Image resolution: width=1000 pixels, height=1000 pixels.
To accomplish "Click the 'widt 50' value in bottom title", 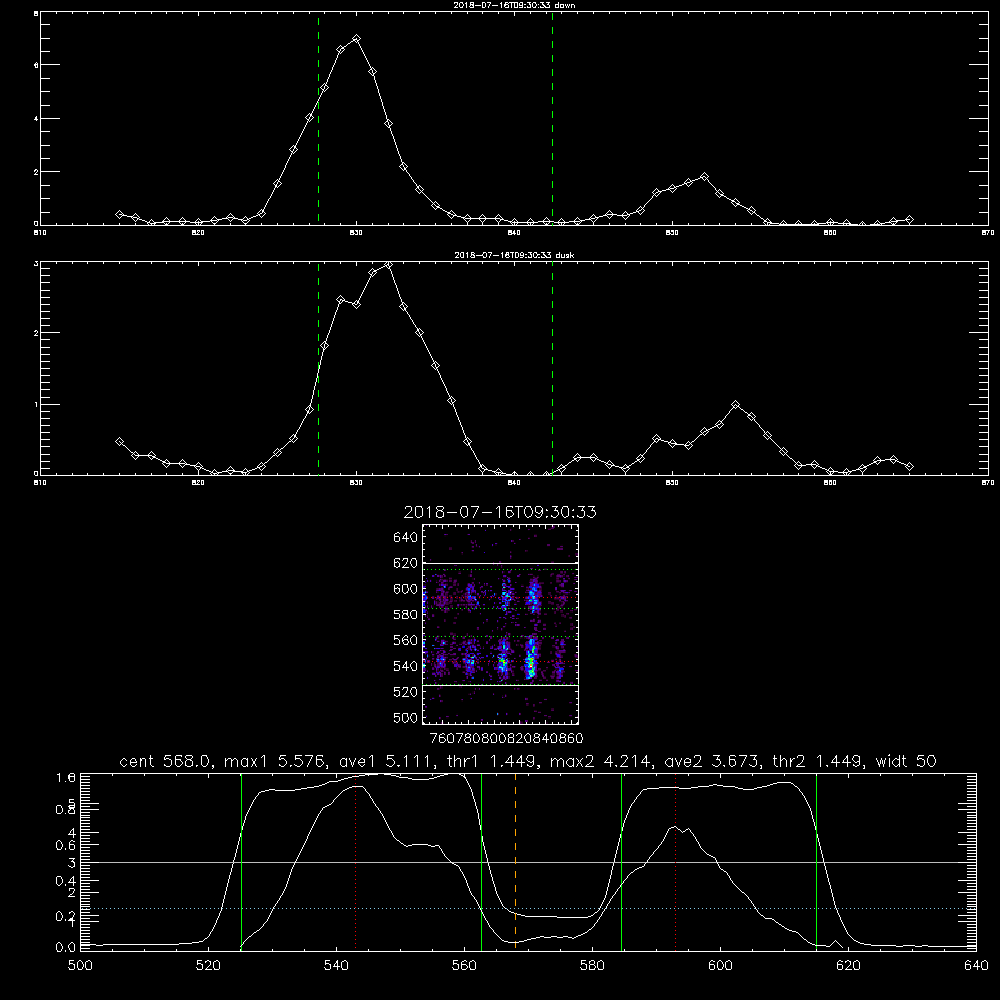I will coord(906,761).
